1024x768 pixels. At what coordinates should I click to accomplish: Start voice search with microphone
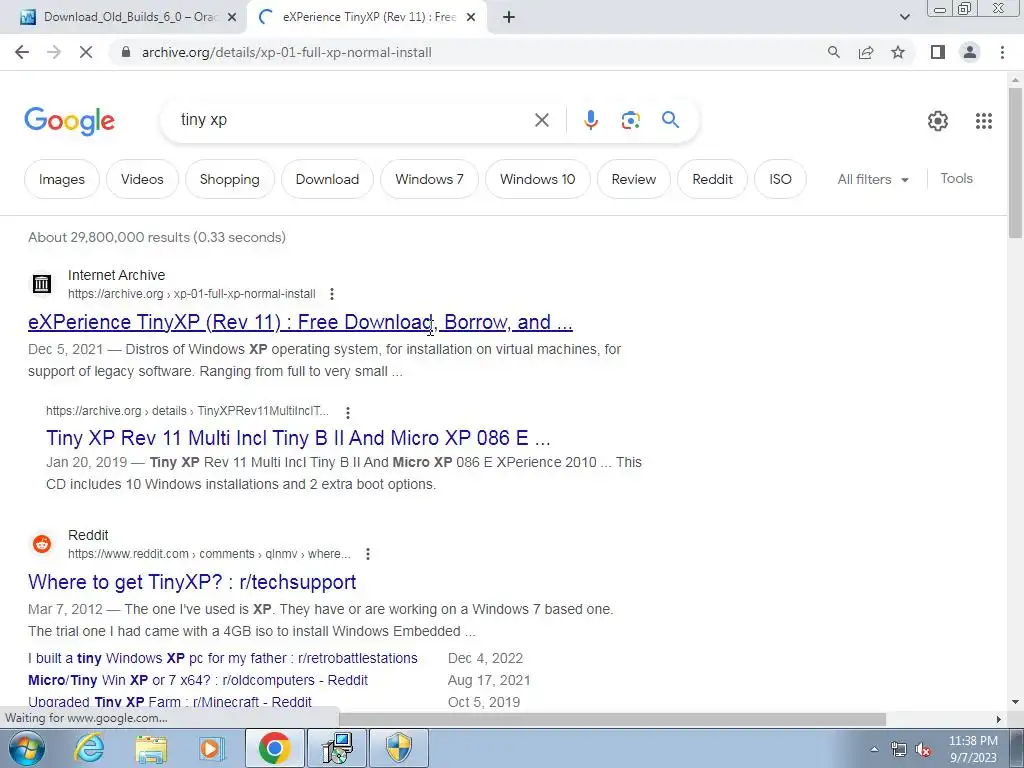click(590, 120)
